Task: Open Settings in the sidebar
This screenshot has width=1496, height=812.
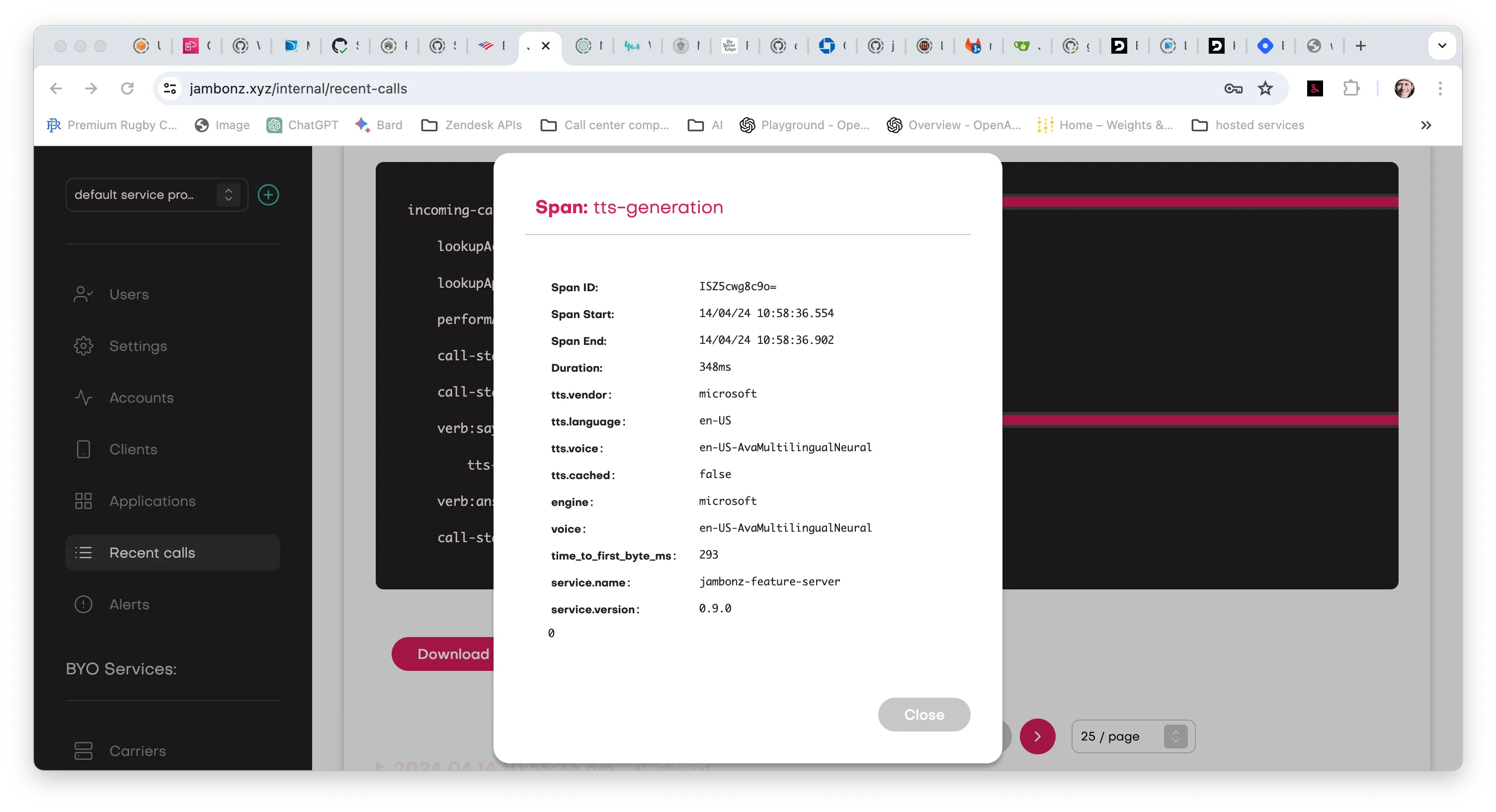Action: click(x=138, y=346)
